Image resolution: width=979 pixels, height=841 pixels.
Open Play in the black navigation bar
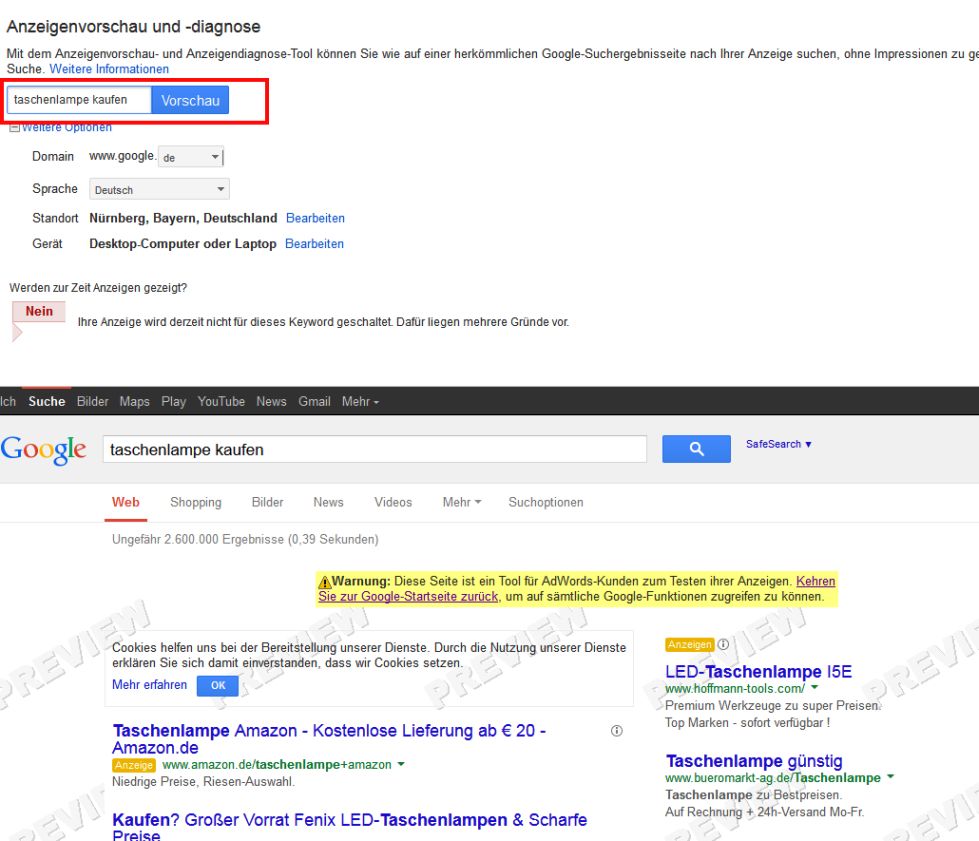[174, 401]
